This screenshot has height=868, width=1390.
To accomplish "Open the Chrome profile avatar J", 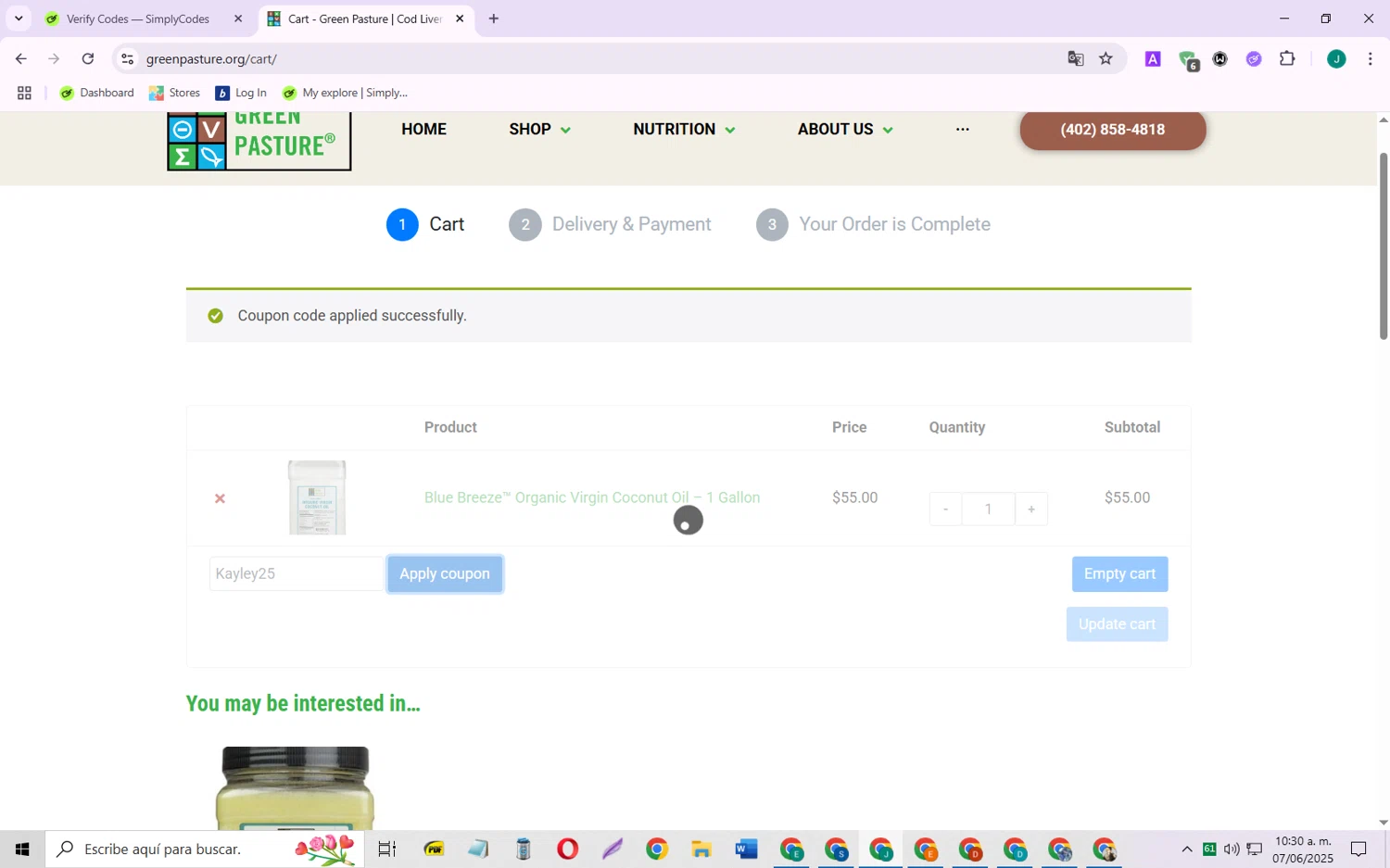I will [1336, 59].
